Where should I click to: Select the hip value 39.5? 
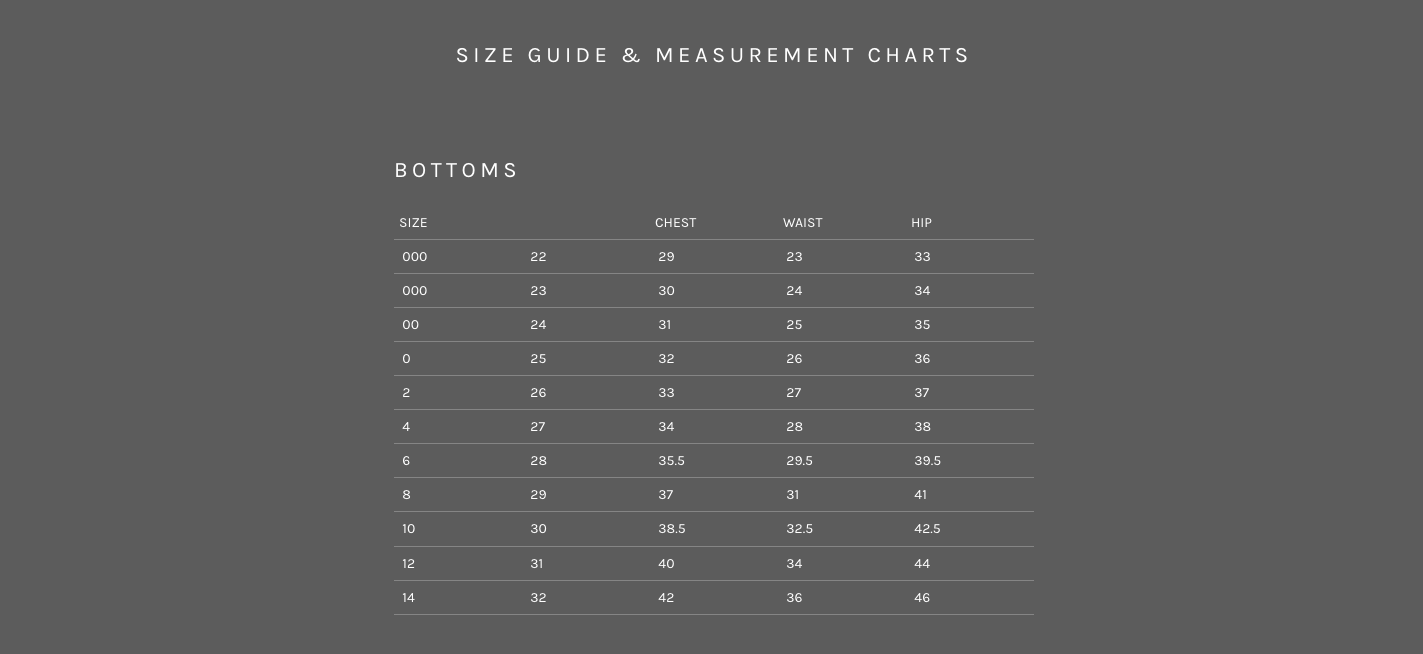[x=927, y=461]
